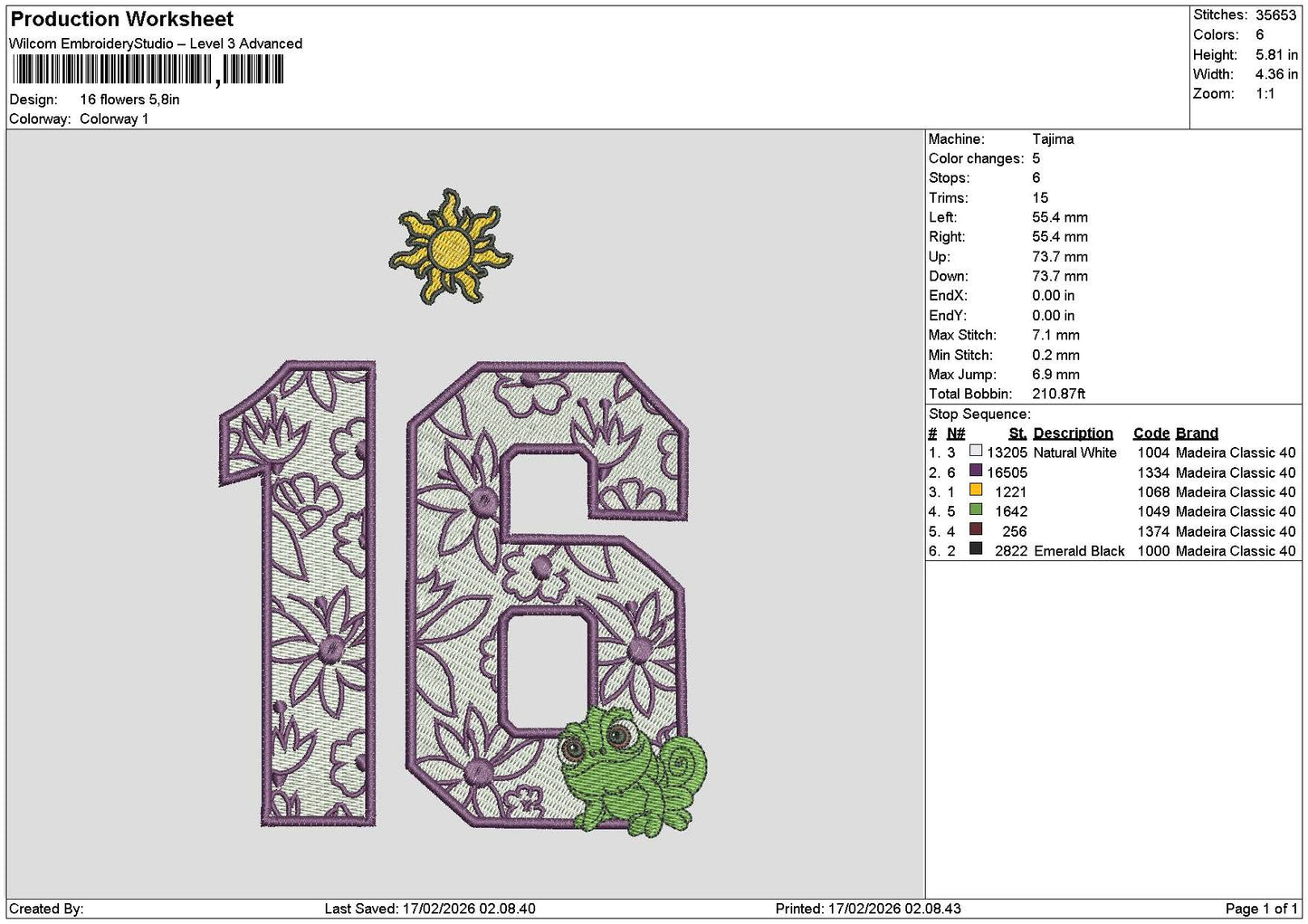Click thread code 1000
The image size is (1308, 924).
(1153, 551)
